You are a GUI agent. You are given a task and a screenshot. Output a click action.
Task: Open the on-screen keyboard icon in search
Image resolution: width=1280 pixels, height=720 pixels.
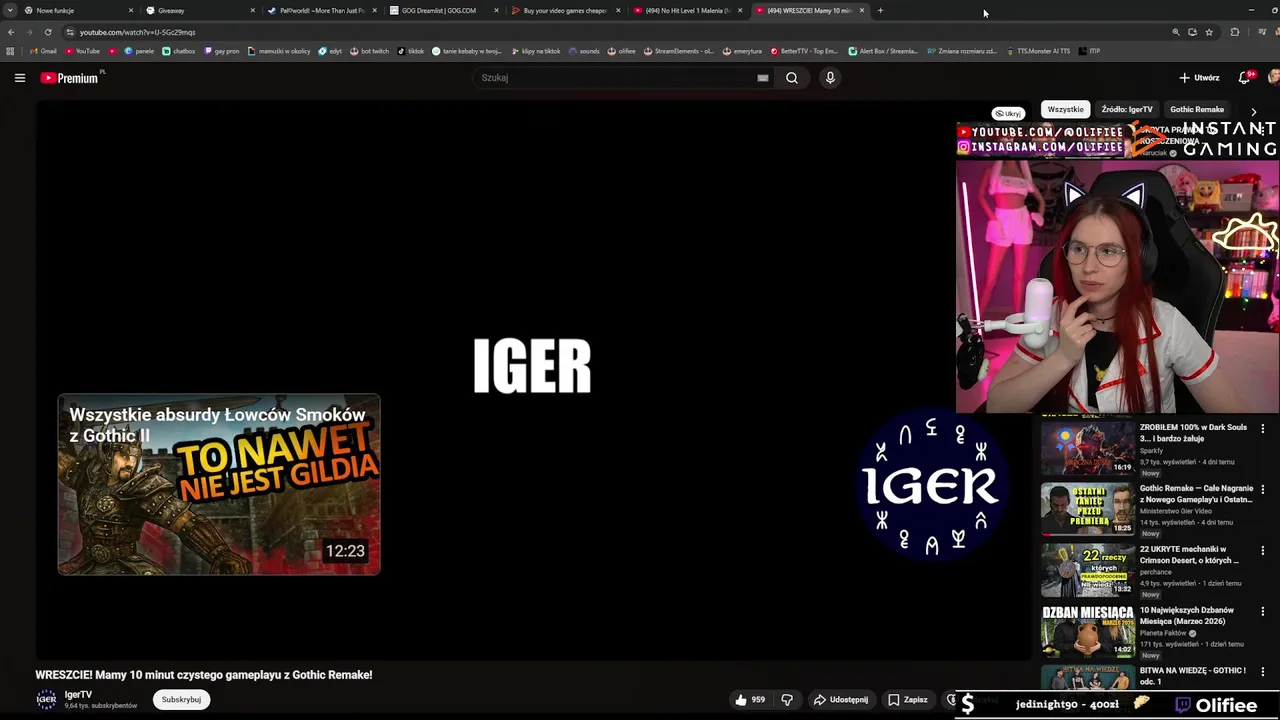pos(763,78)
